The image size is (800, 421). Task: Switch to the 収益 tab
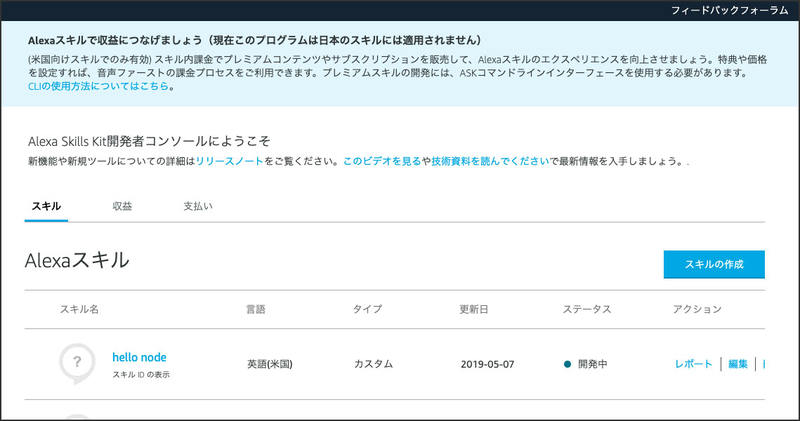click(122, 206)
